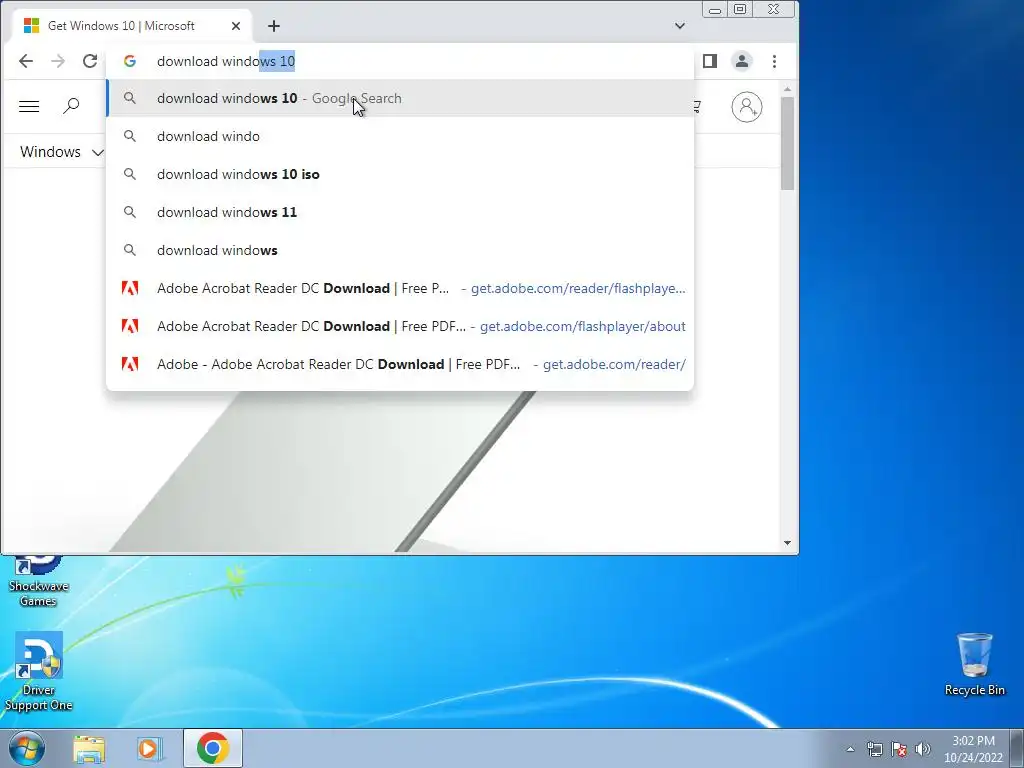Click the browser forward arrow

click(58, 61)
